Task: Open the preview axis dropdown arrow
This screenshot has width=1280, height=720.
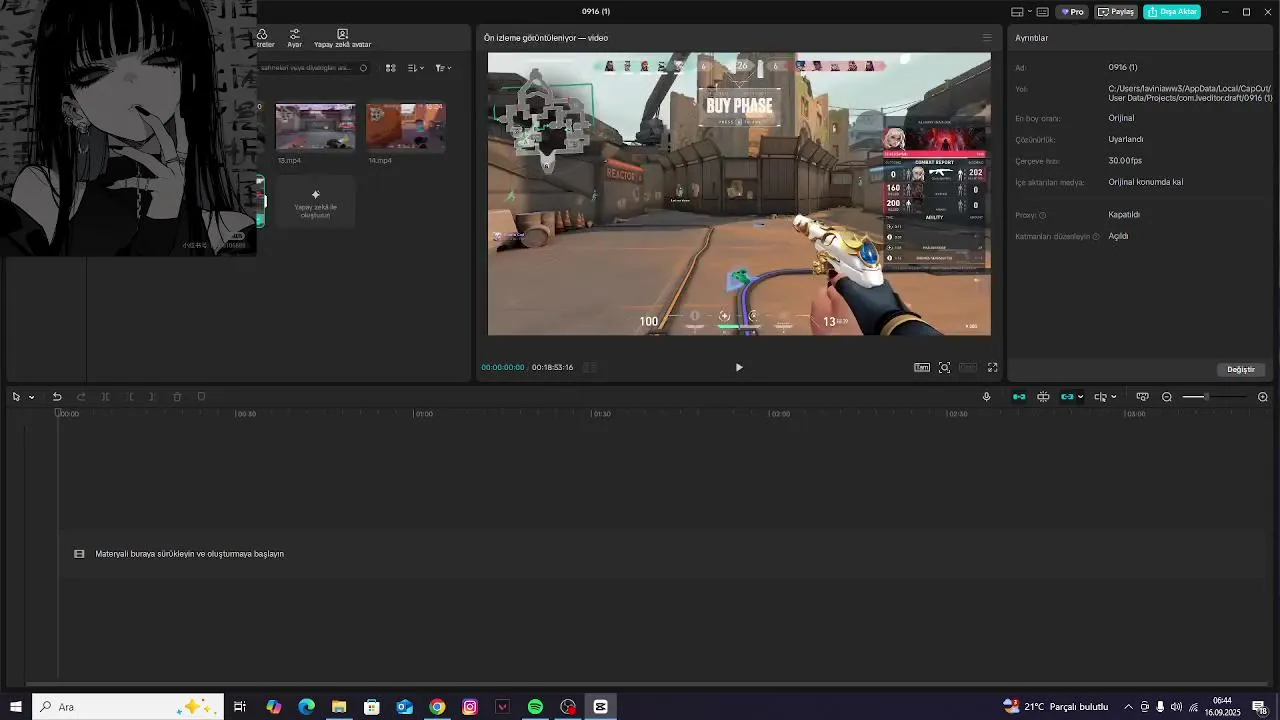Action: click(x=1113, y=397)
